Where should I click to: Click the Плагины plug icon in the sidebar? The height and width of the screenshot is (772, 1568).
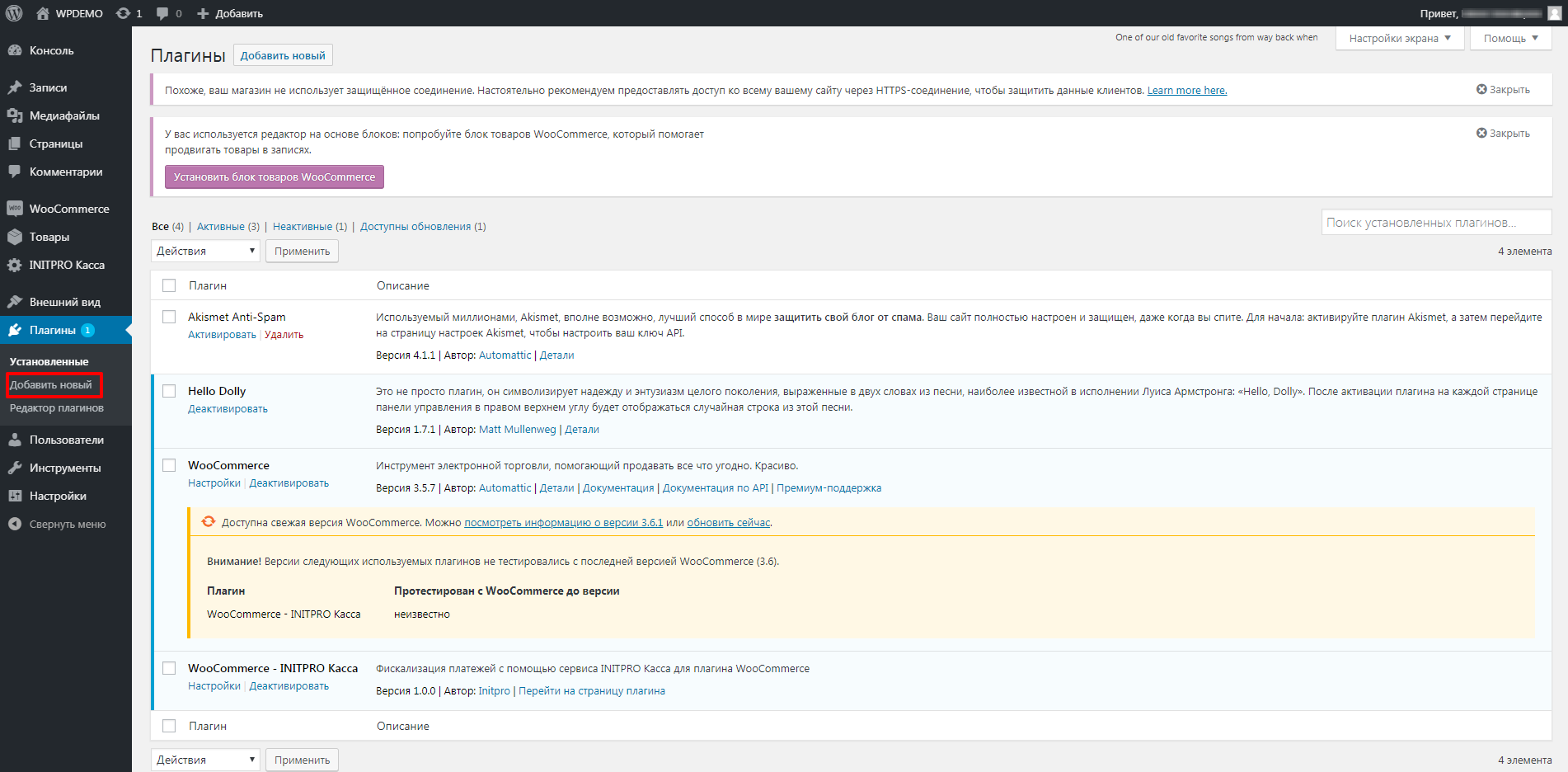15,330
